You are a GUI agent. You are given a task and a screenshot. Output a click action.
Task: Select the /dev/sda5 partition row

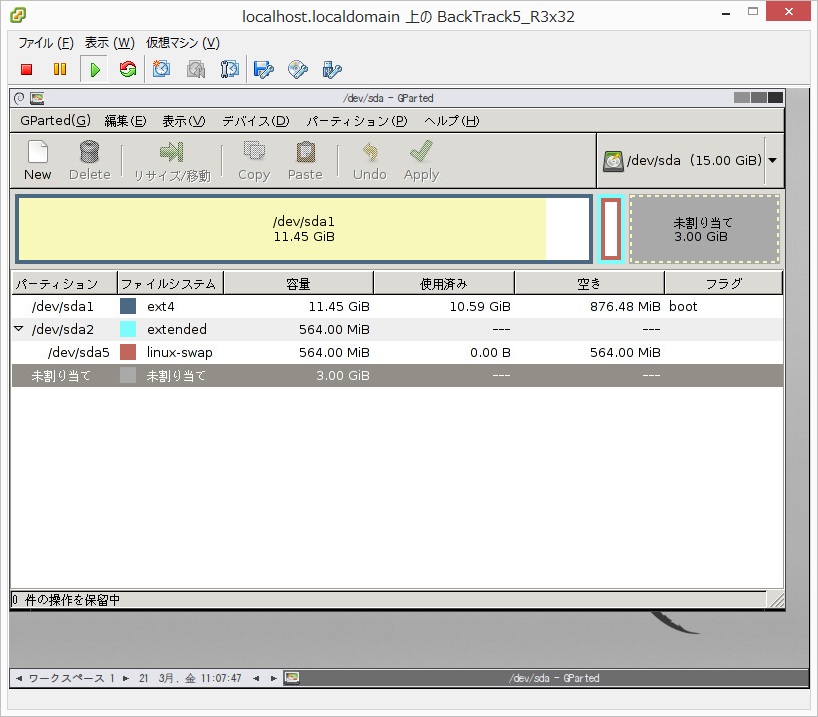coord(397,352)
